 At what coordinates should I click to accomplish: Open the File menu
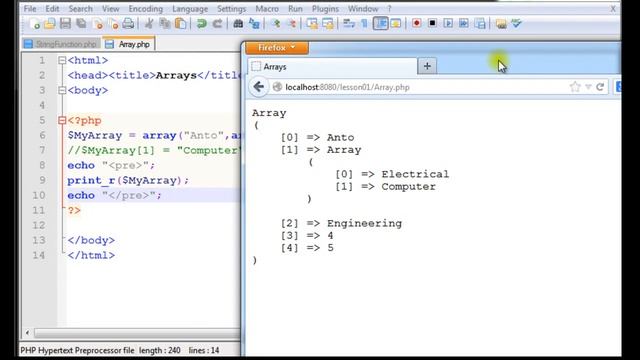coord(30,9)
